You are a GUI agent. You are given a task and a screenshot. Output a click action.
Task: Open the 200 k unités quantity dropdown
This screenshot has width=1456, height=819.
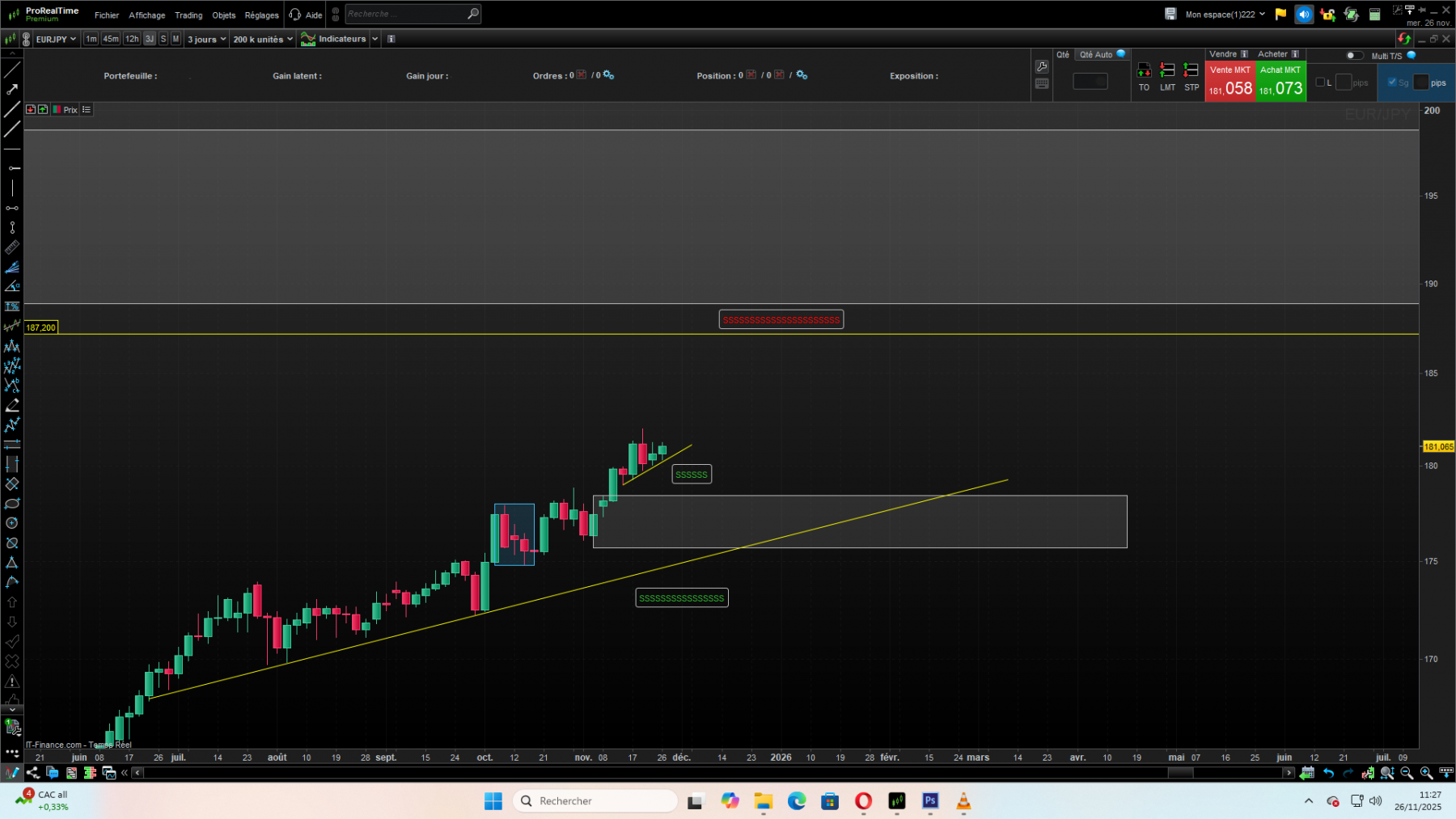[x=260, y=38]
